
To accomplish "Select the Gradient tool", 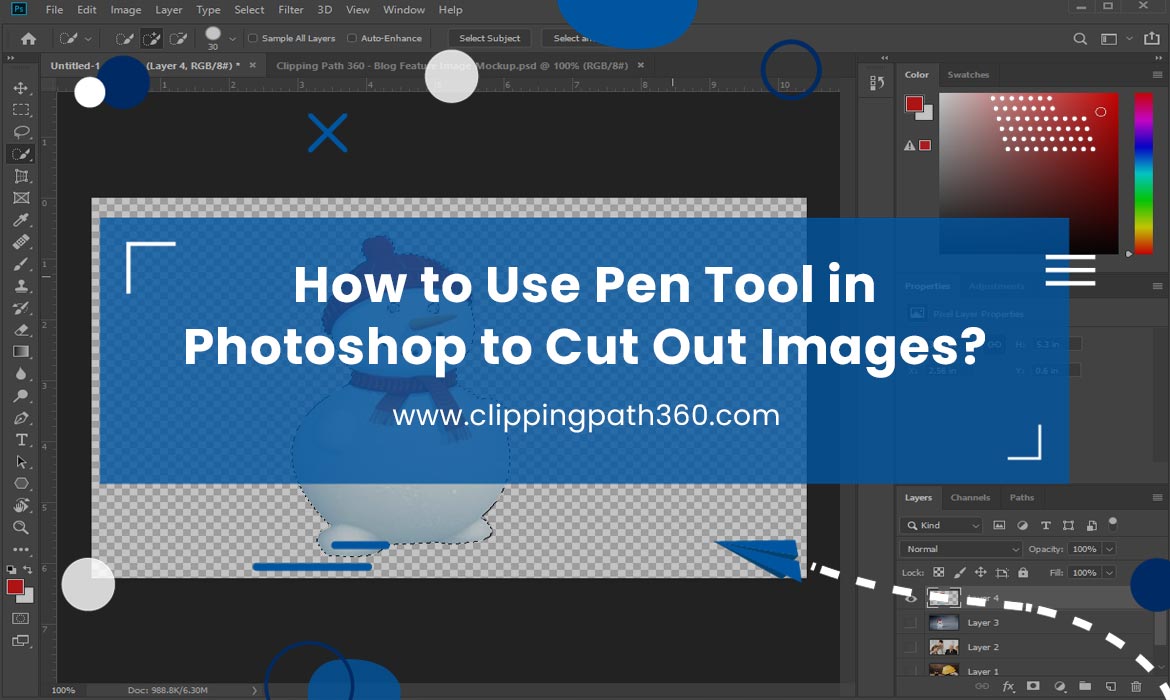I will click(x=21, y=351).
